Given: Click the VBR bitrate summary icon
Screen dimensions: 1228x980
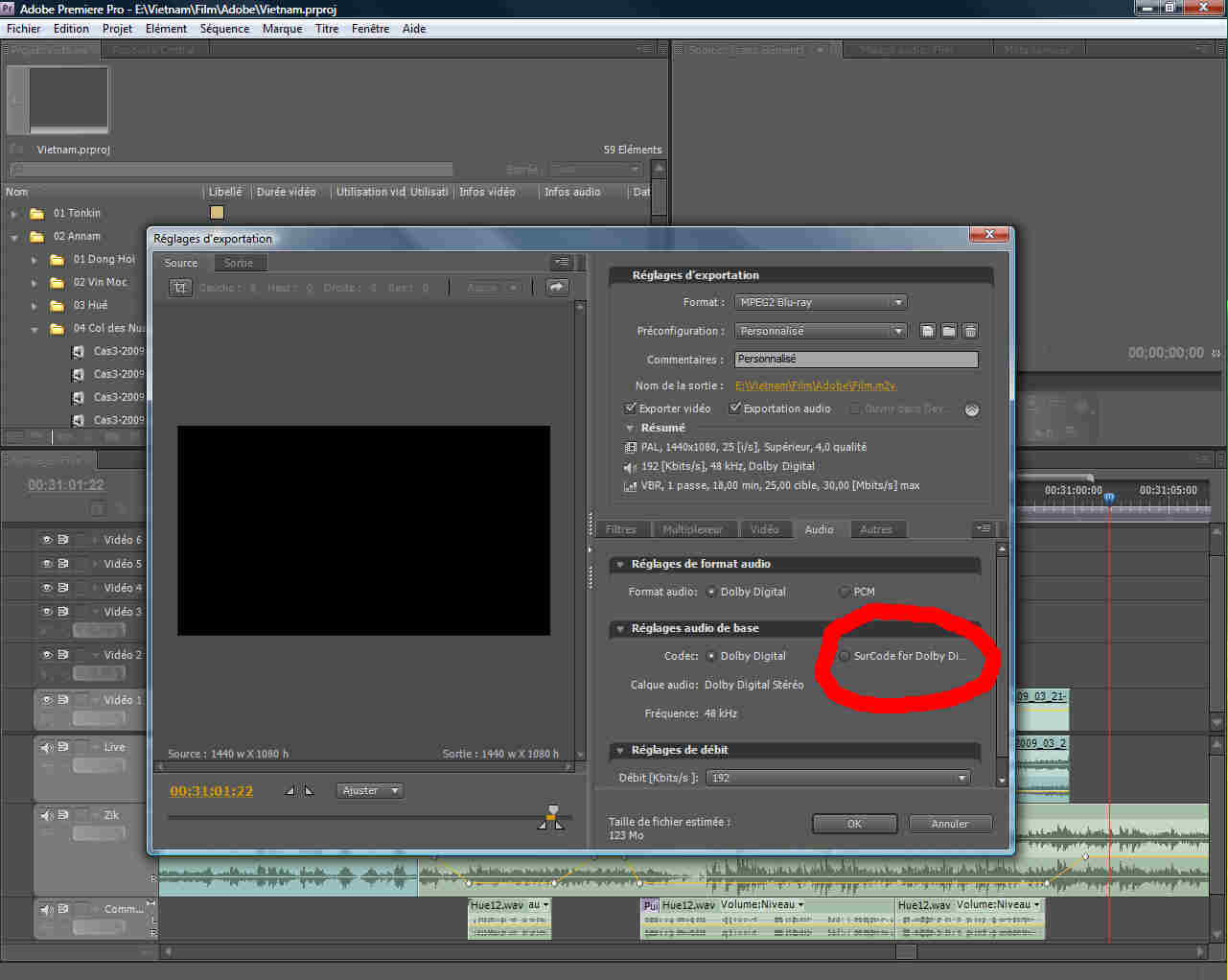Looking at the screenshot, I should pos(630,486).
